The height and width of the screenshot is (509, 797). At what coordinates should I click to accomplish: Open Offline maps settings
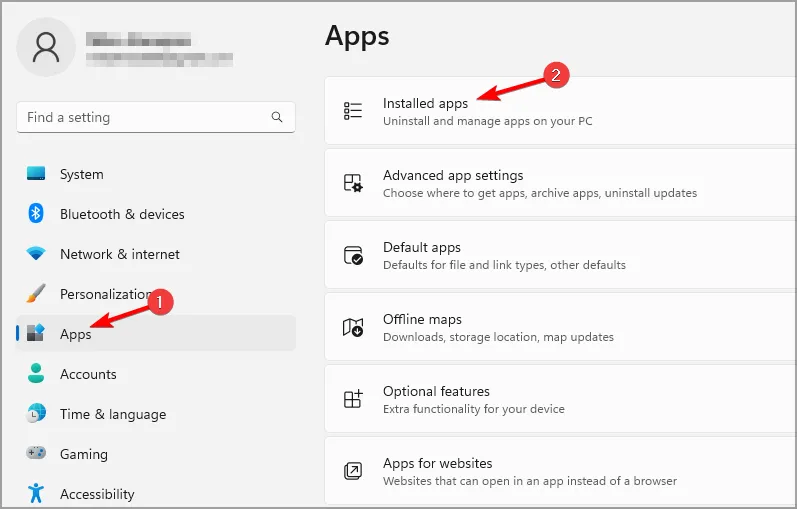click(x=561, y=327)
